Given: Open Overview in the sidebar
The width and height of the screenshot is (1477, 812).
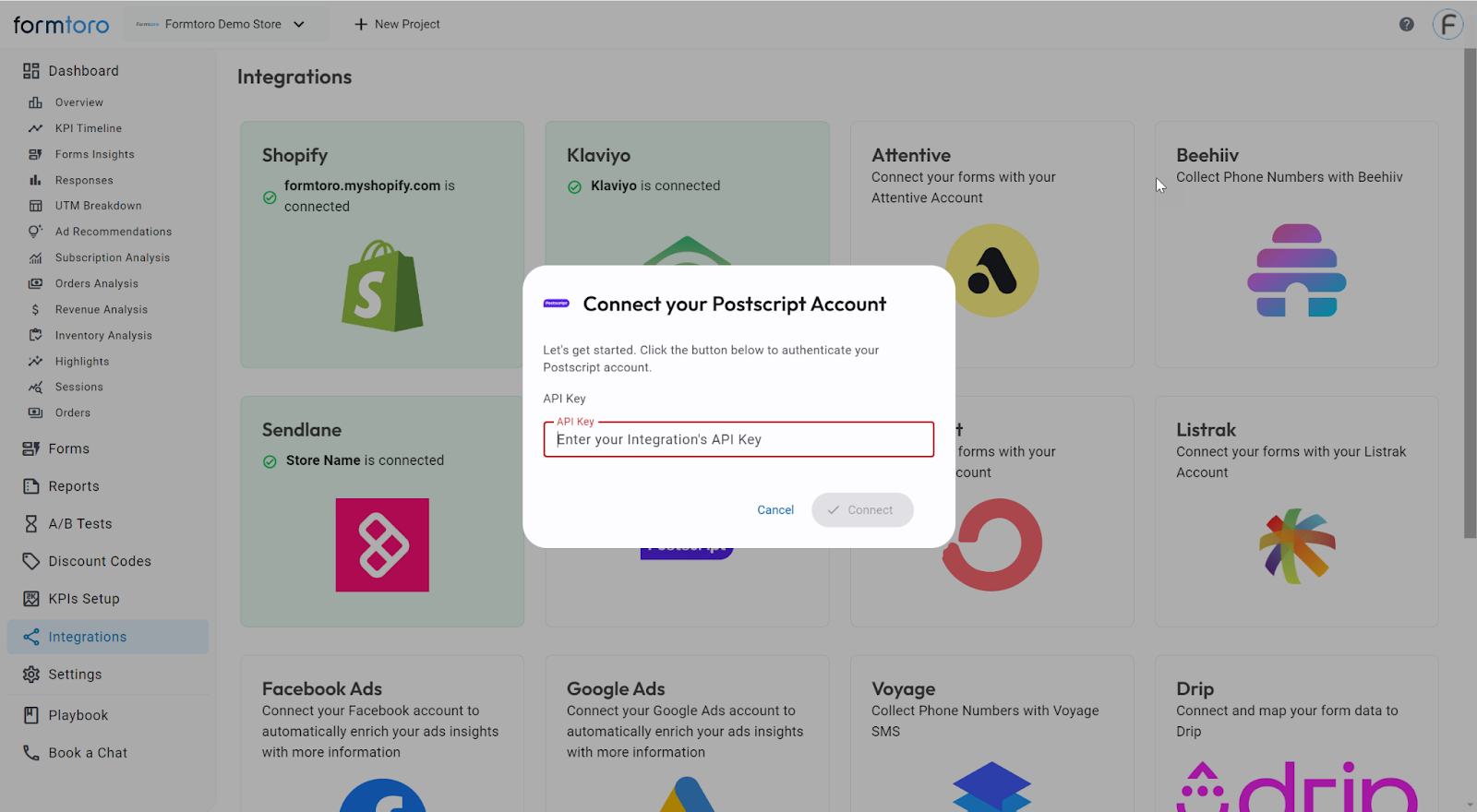Looking at the screenshot, I should (79, 102).
